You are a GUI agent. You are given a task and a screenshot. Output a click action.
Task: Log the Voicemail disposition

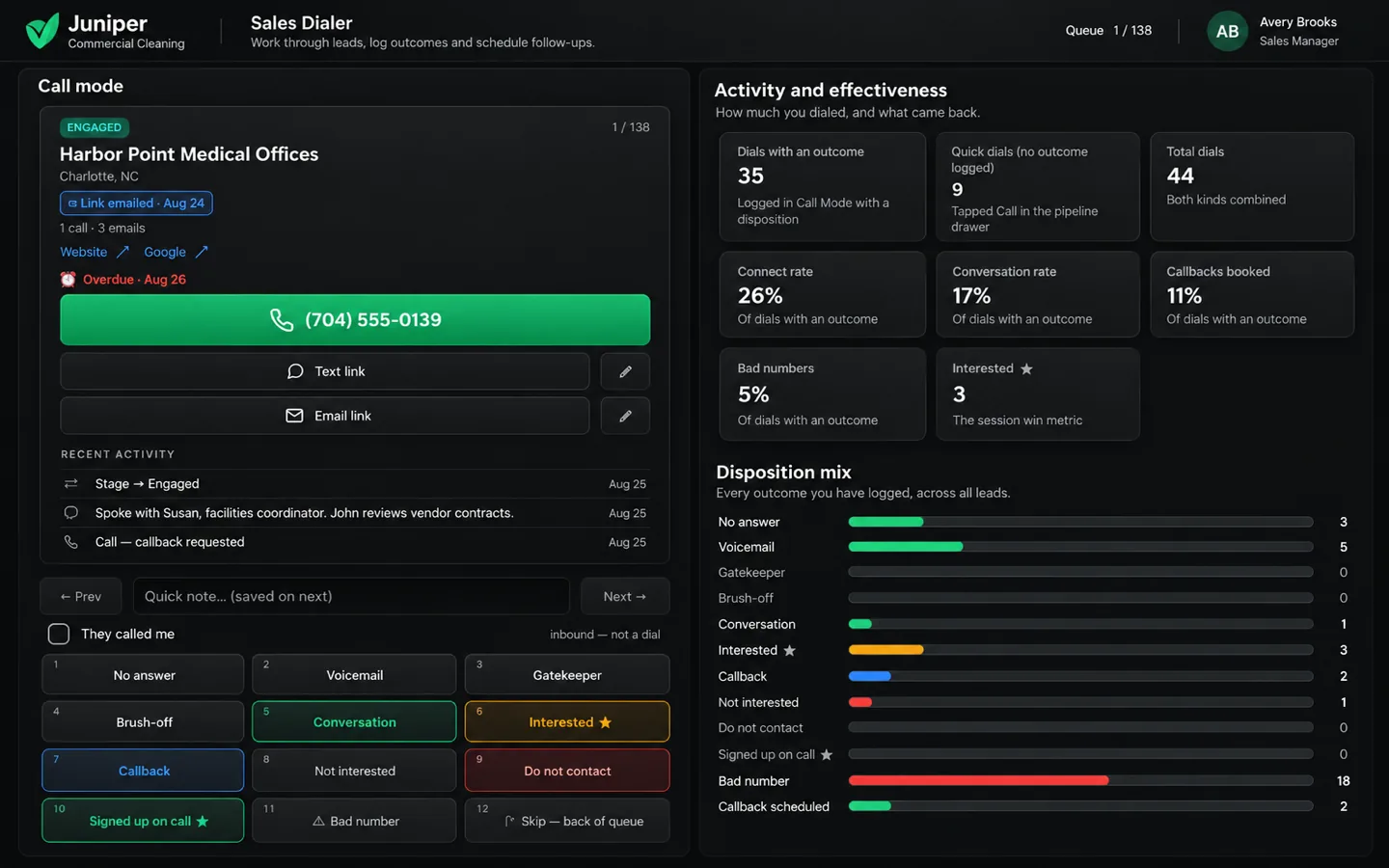coord(354,674)
